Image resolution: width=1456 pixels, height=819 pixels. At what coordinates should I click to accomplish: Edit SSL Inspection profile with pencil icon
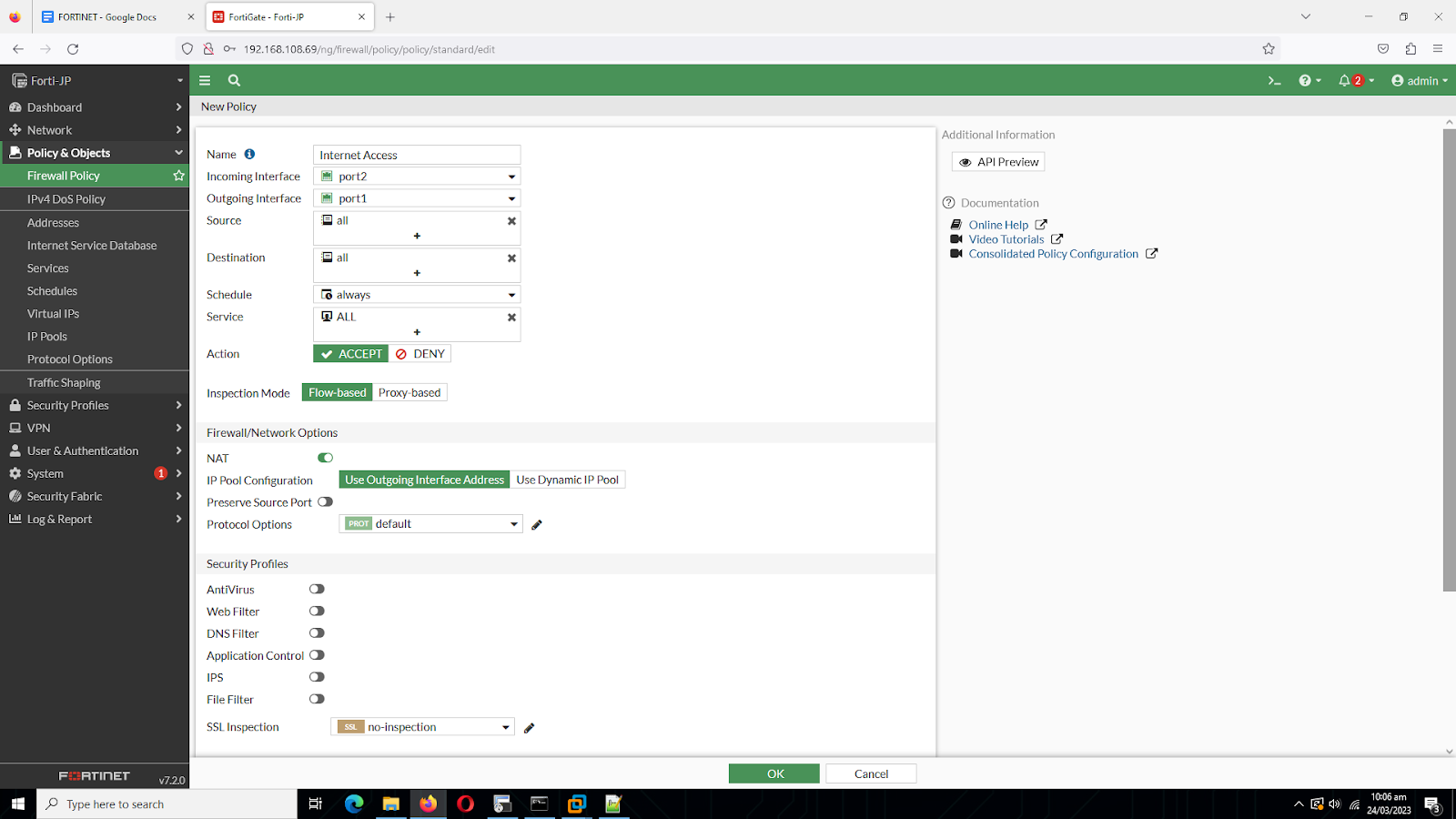[530, 727]
